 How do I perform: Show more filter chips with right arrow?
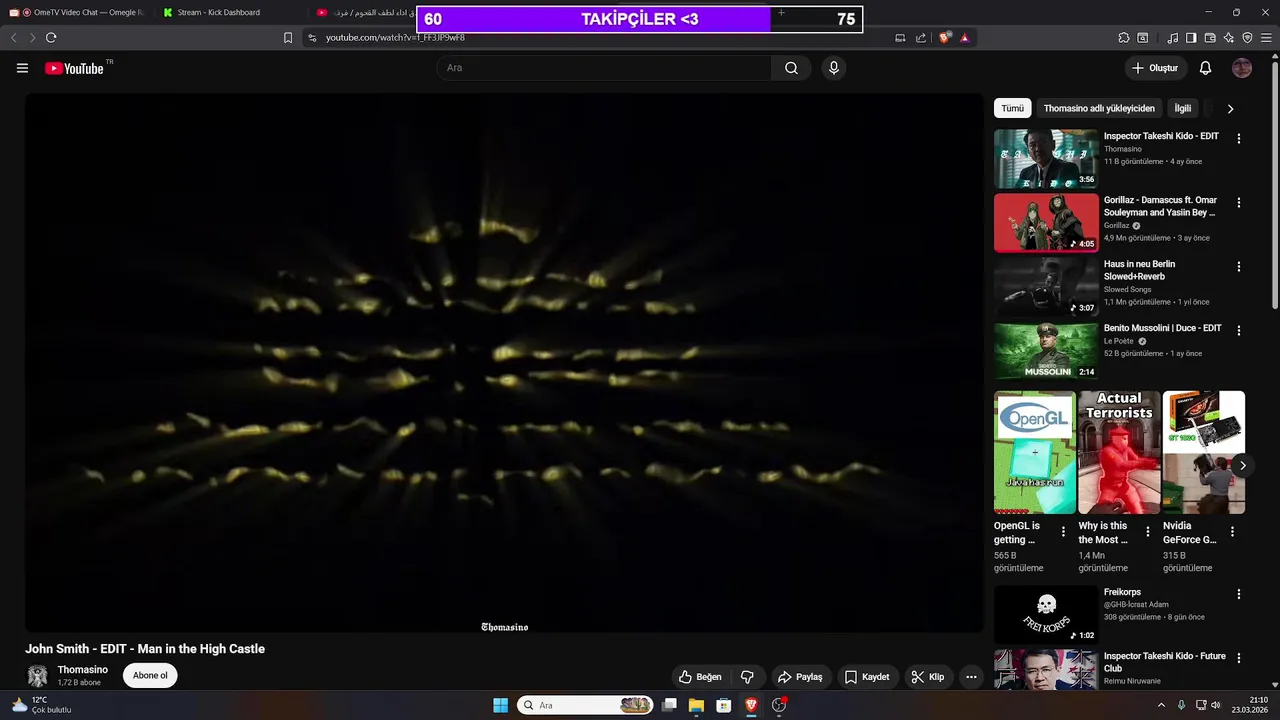pos(1230,108)
